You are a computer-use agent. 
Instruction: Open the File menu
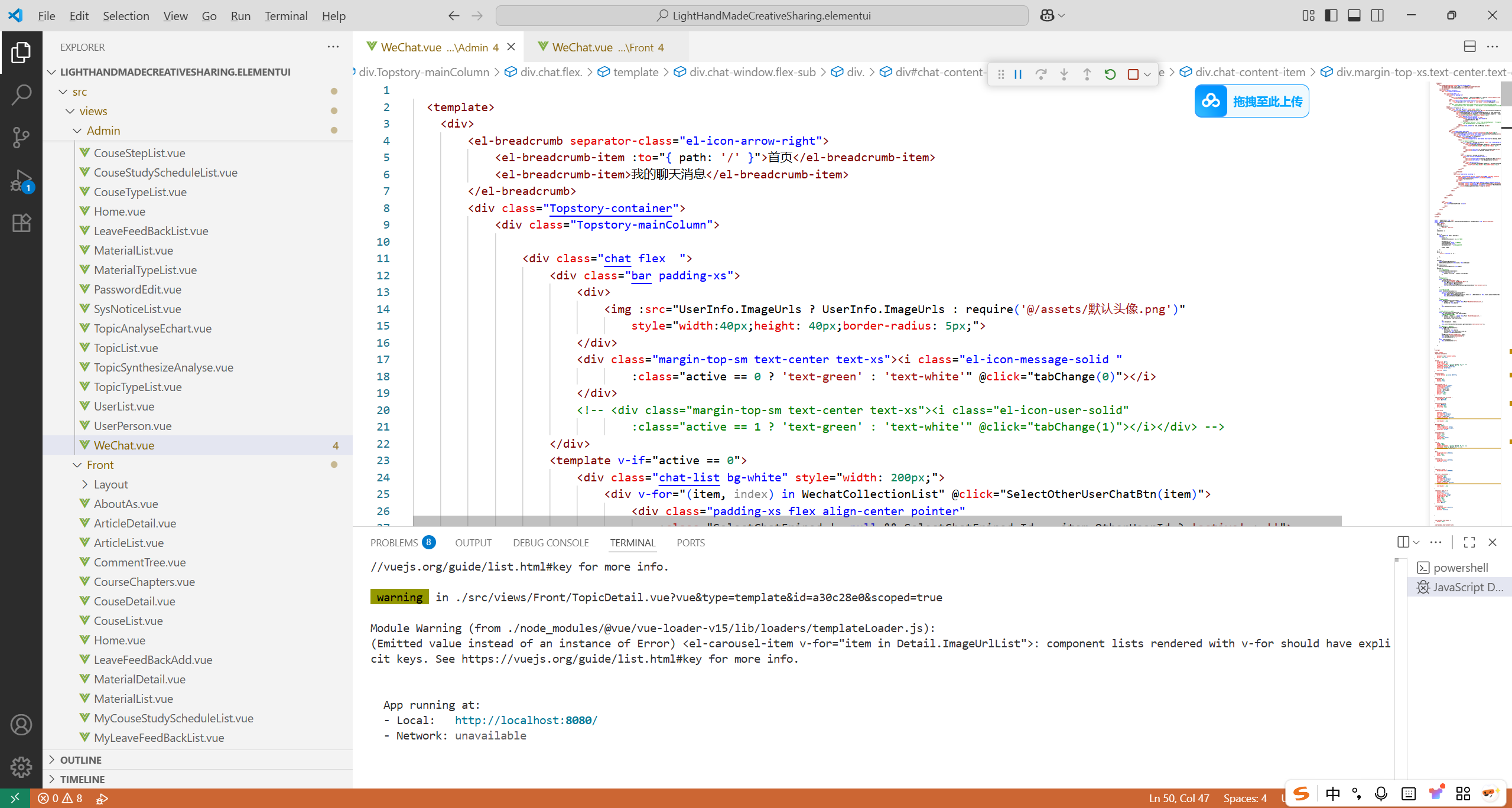(x=46, y=16)
